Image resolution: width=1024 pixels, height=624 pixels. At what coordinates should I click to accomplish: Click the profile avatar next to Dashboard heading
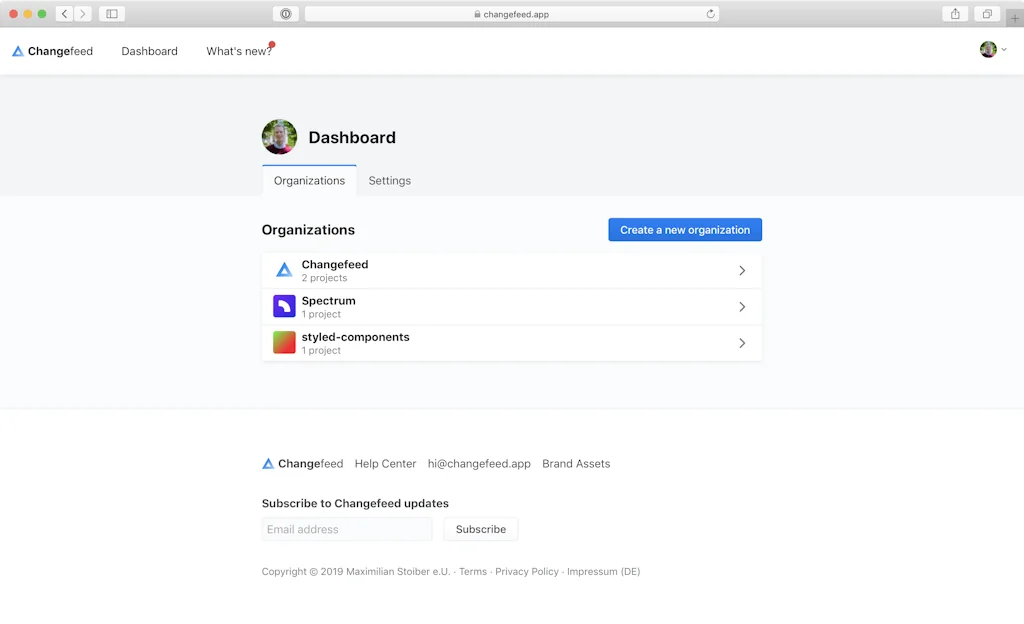click(x=279, y=137)
